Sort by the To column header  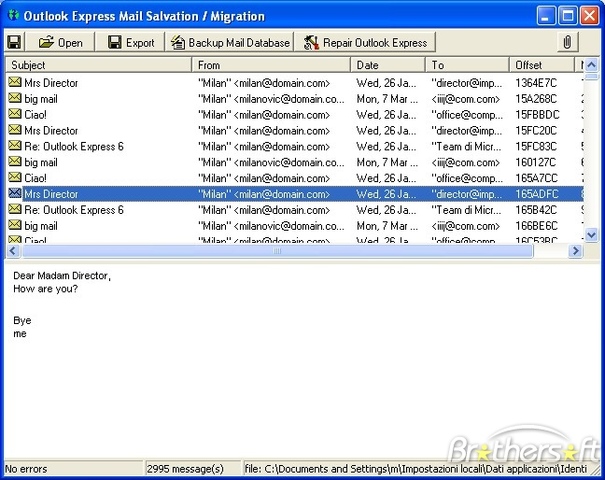467,65
